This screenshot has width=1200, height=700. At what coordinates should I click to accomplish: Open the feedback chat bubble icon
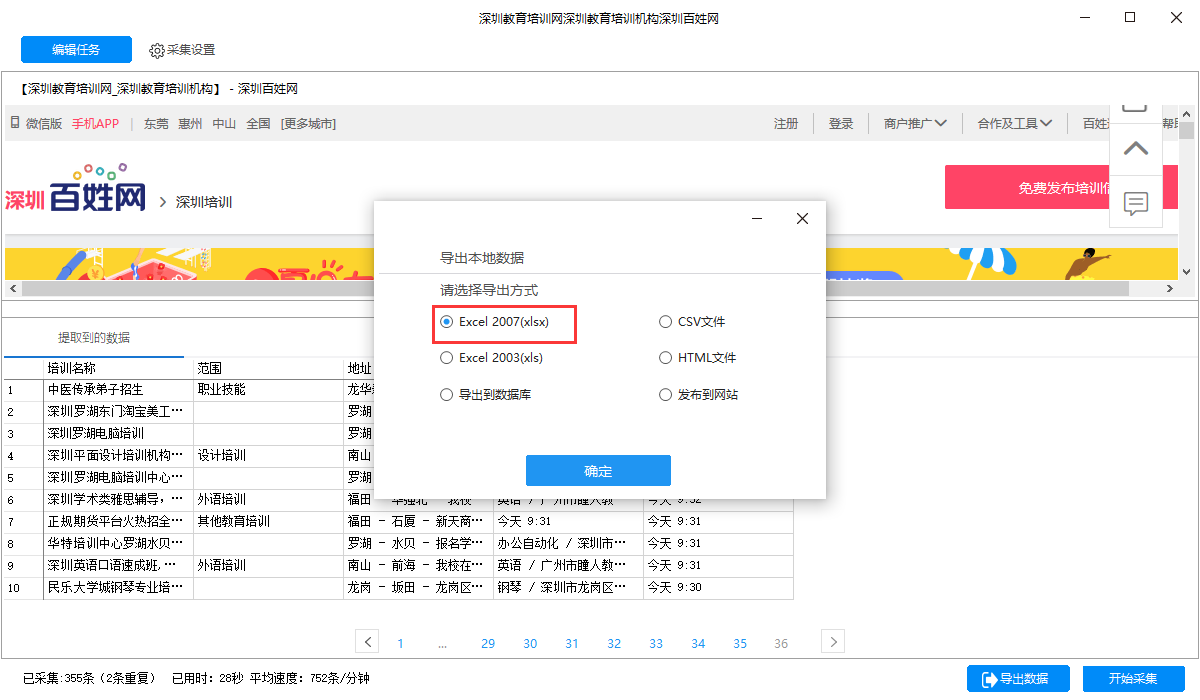(x=1136, y=203)
